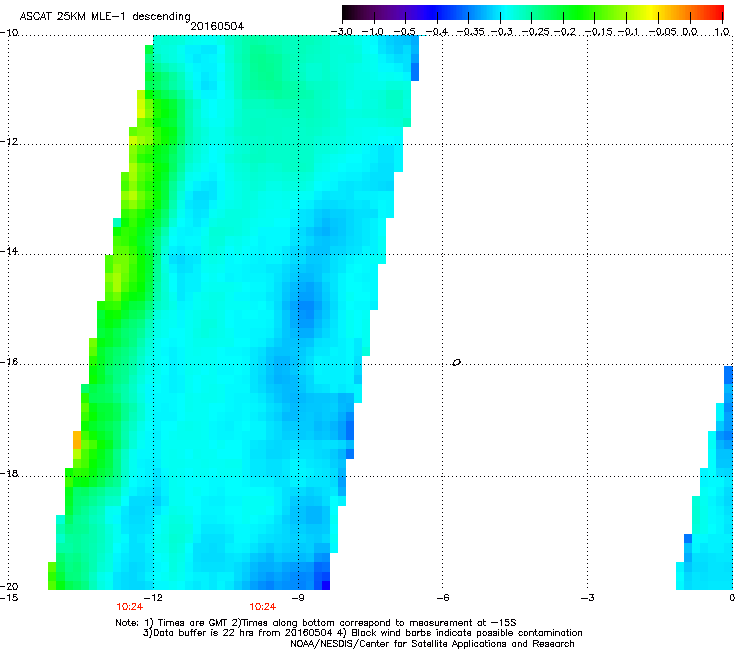Click the longitude axis label "-6"
The width and height of the screenshot is (740, 650).
coord(443,598)
